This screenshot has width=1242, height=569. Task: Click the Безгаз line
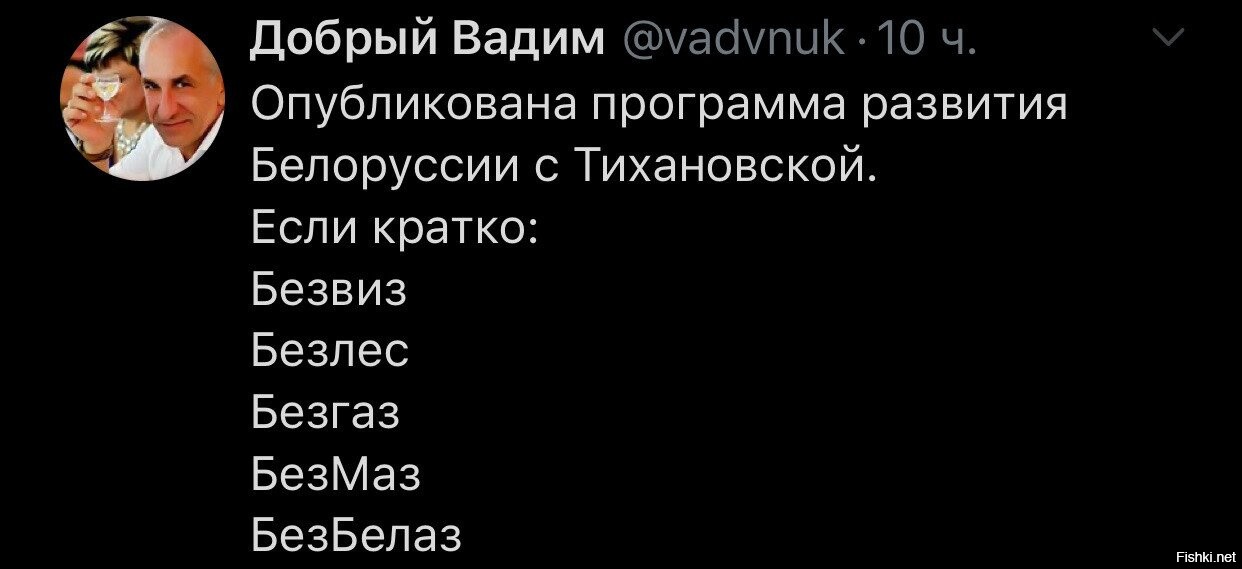tap(325, 412)
